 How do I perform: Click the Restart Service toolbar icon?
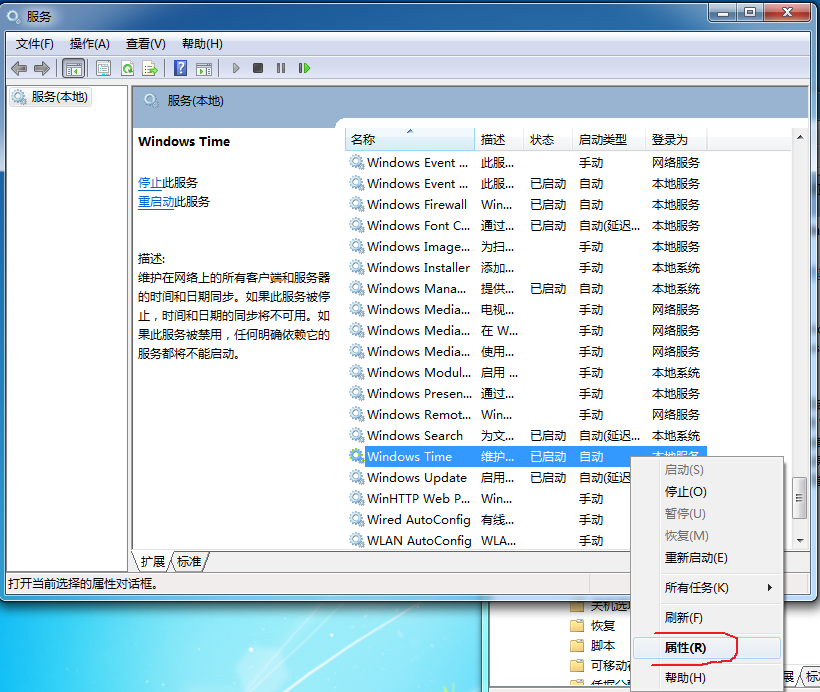304,68
